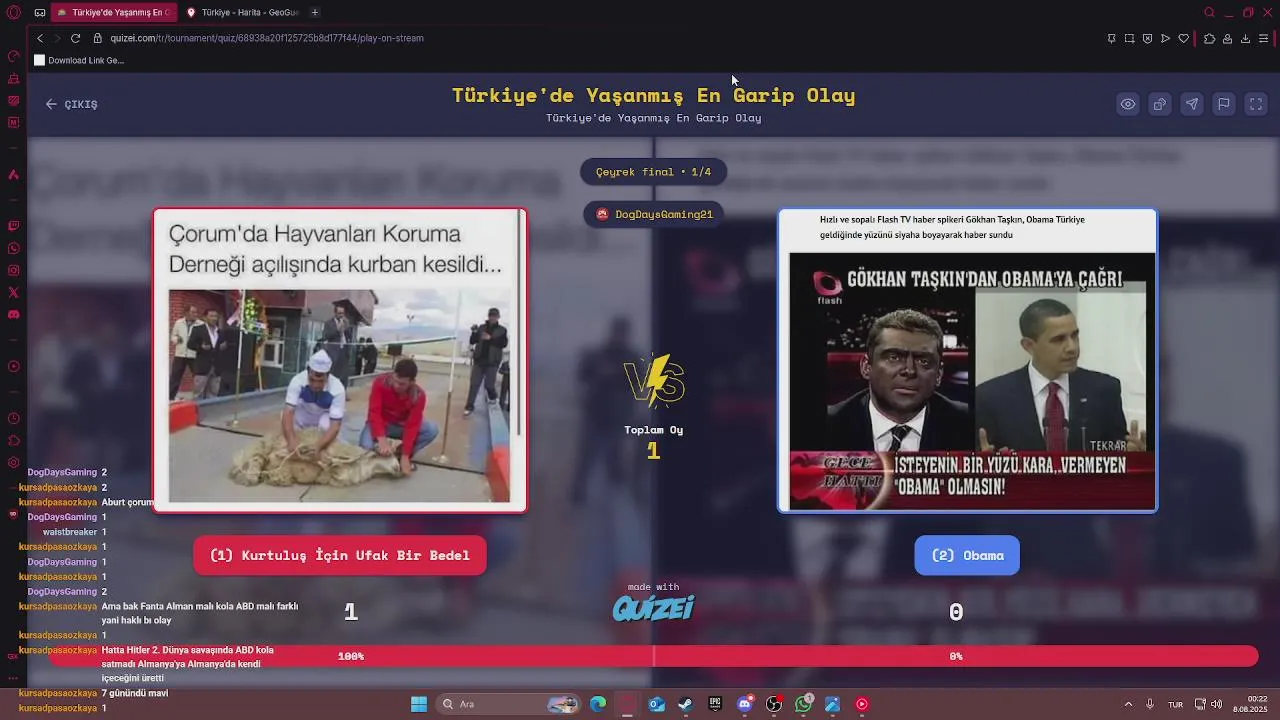Open the browser profile account icon

click(x=1227, y=38)
